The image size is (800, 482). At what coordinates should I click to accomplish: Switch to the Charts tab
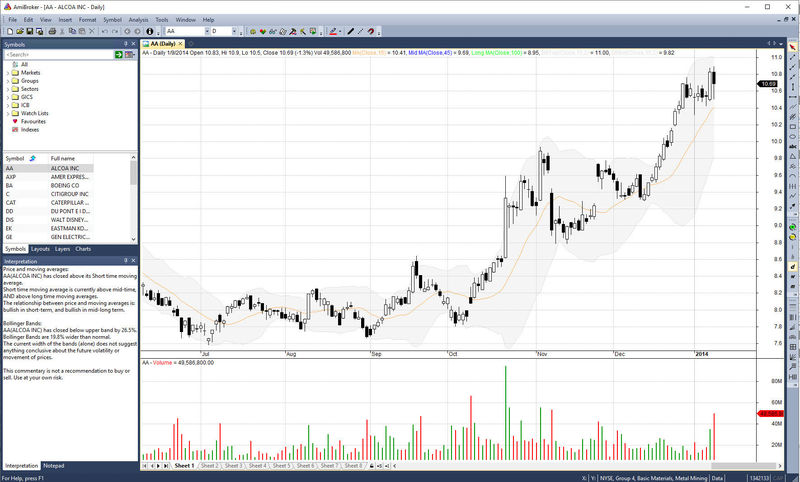click(x=83, y=249)
